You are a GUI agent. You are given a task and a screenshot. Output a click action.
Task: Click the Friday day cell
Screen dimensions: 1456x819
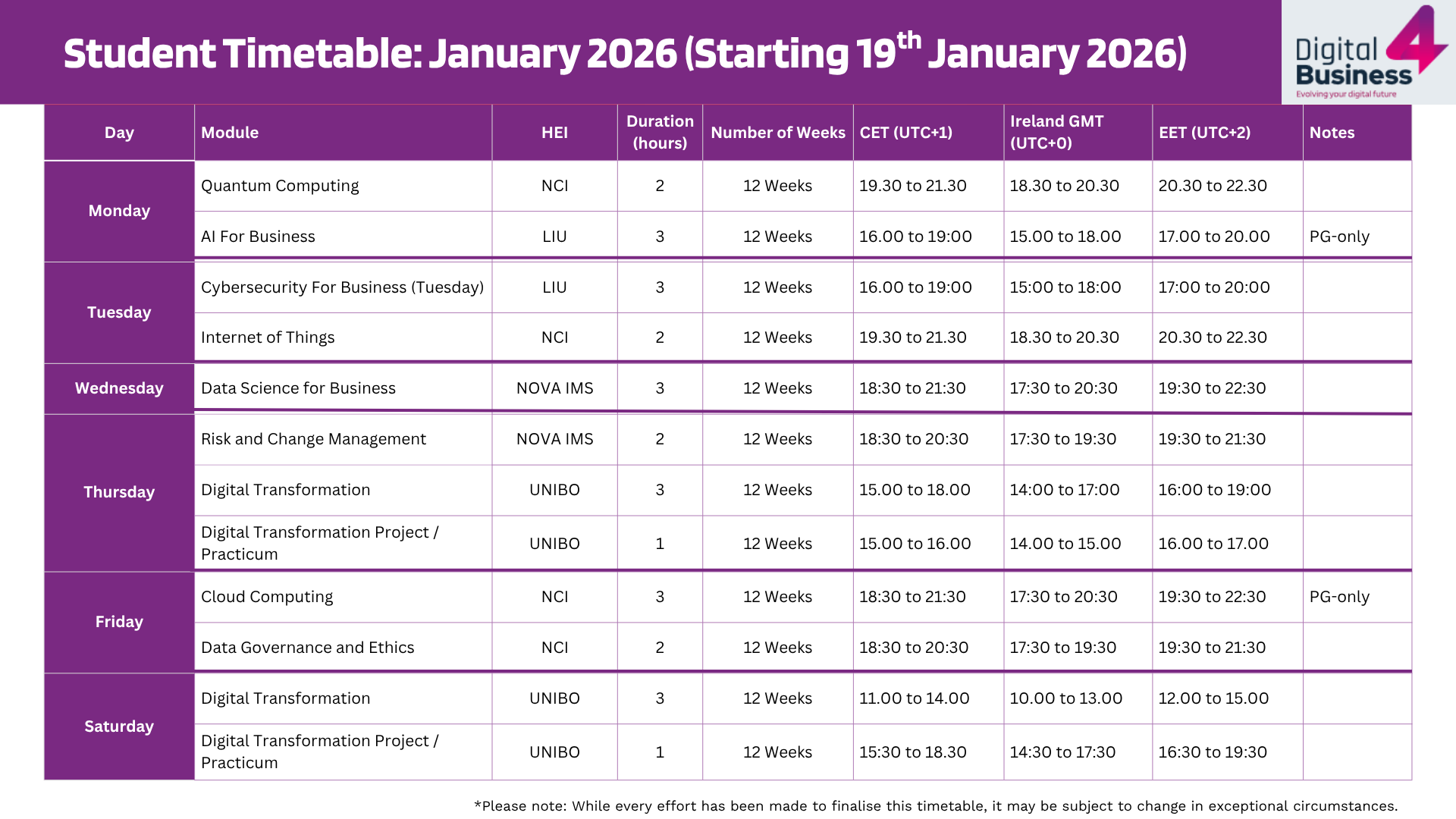pyautogui.click(x=119, y=622)
